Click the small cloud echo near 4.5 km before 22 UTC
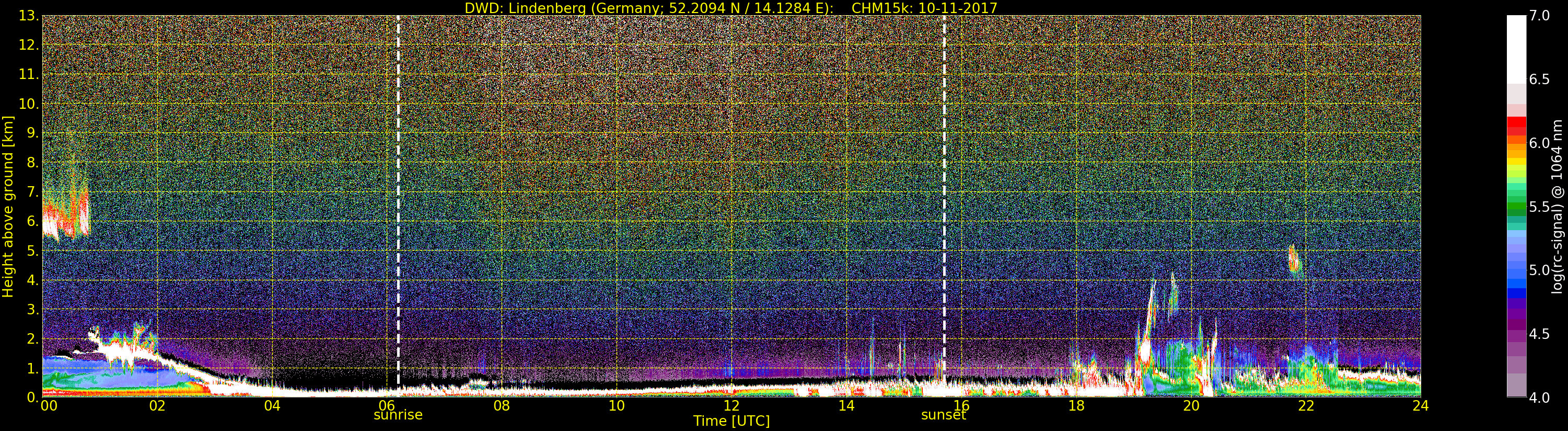Image resolution: width=1568 pixels, height=431 pixels. pos(1294,262)
